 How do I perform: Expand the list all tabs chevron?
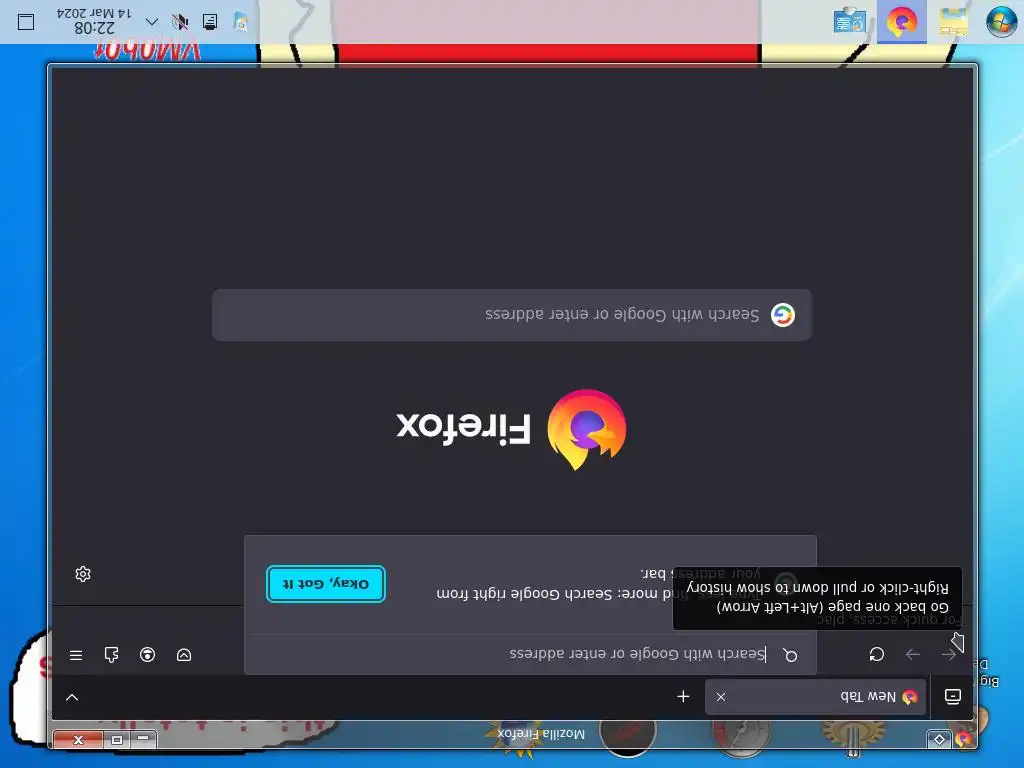pyautogui.click(x=72, y=697)
